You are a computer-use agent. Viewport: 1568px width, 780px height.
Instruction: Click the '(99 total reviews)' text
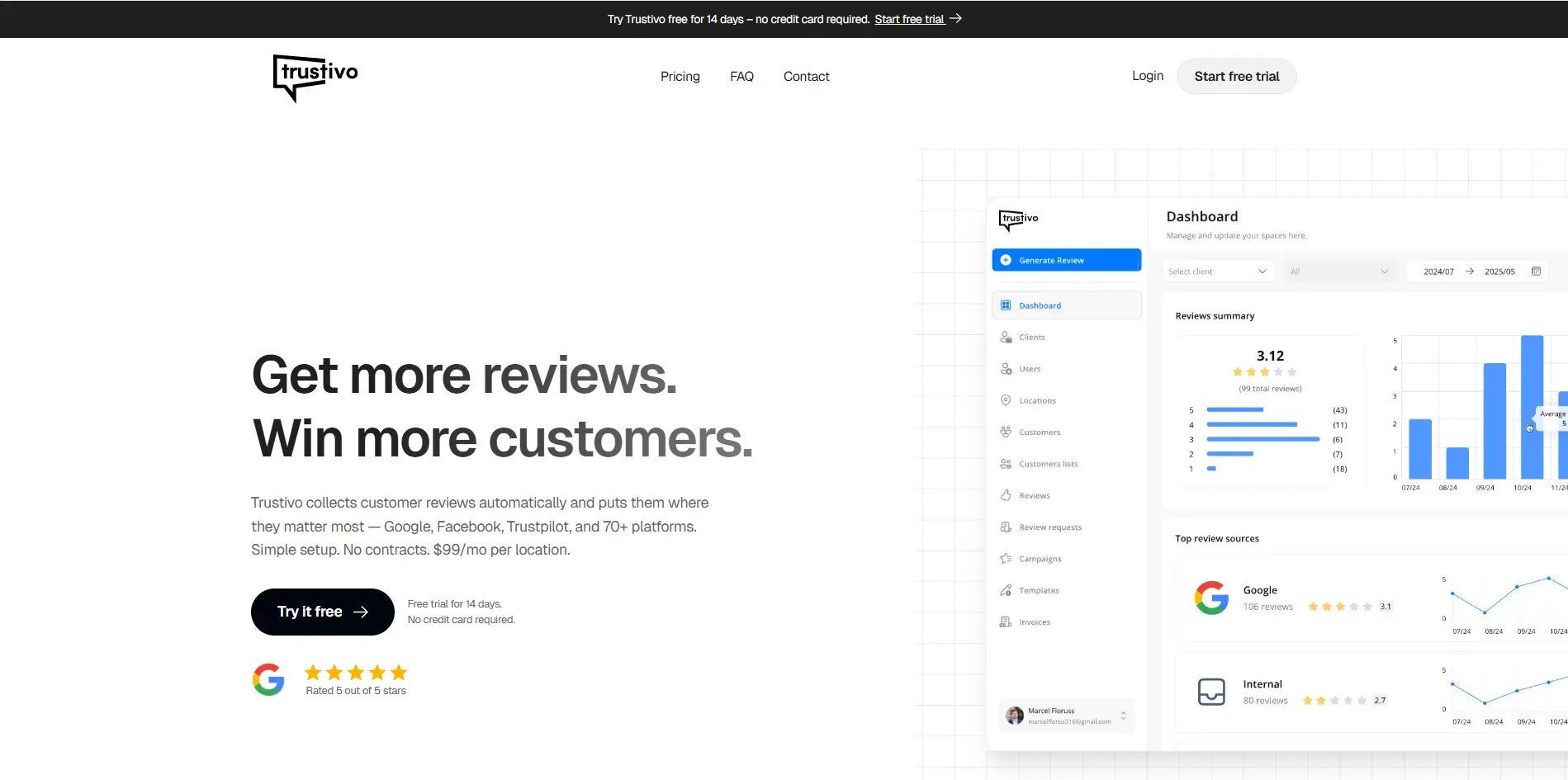pos(1270,389)
